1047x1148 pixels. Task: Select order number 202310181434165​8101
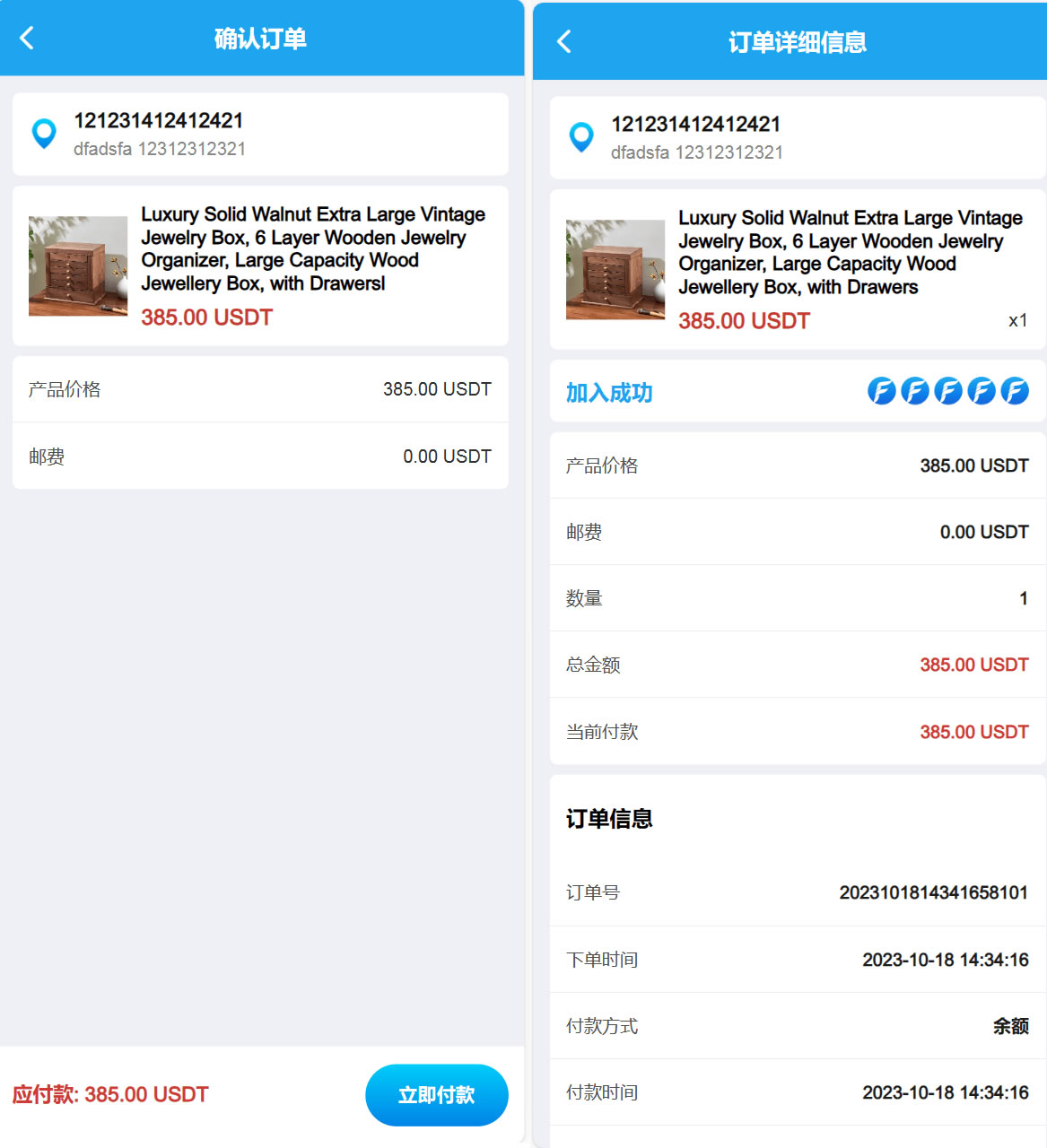click(x=933, y=892)
